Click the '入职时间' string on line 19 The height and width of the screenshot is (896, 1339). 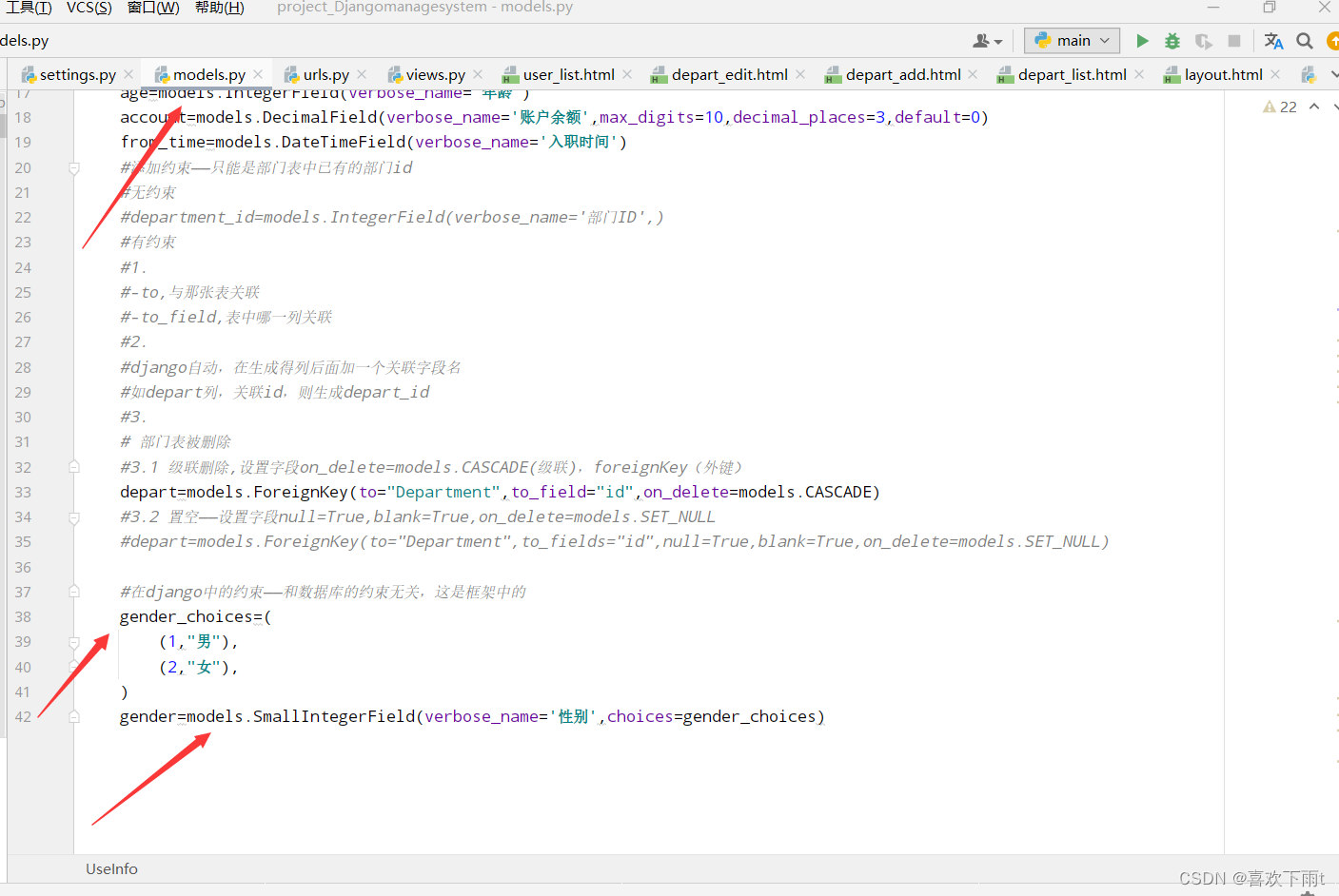[x=579, y=142]
